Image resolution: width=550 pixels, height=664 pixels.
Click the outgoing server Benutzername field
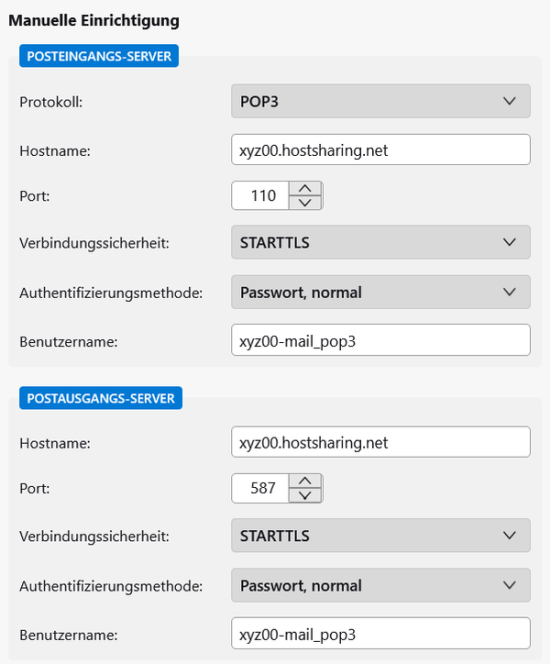[381, 634]
